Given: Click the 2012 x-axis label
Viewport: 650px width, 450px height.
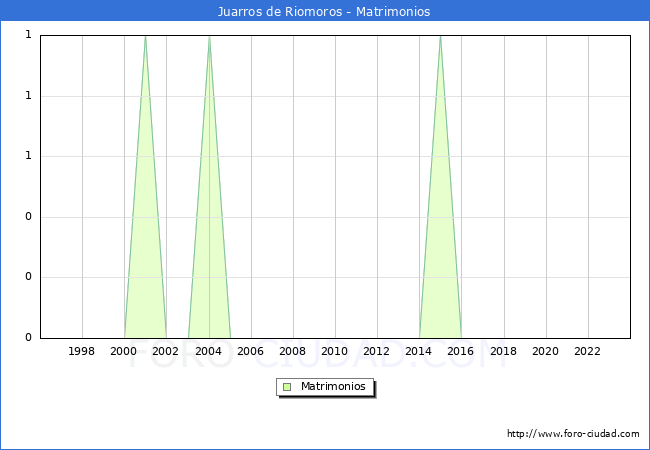Looking at the screenshot, I should (x=377, y=351).
